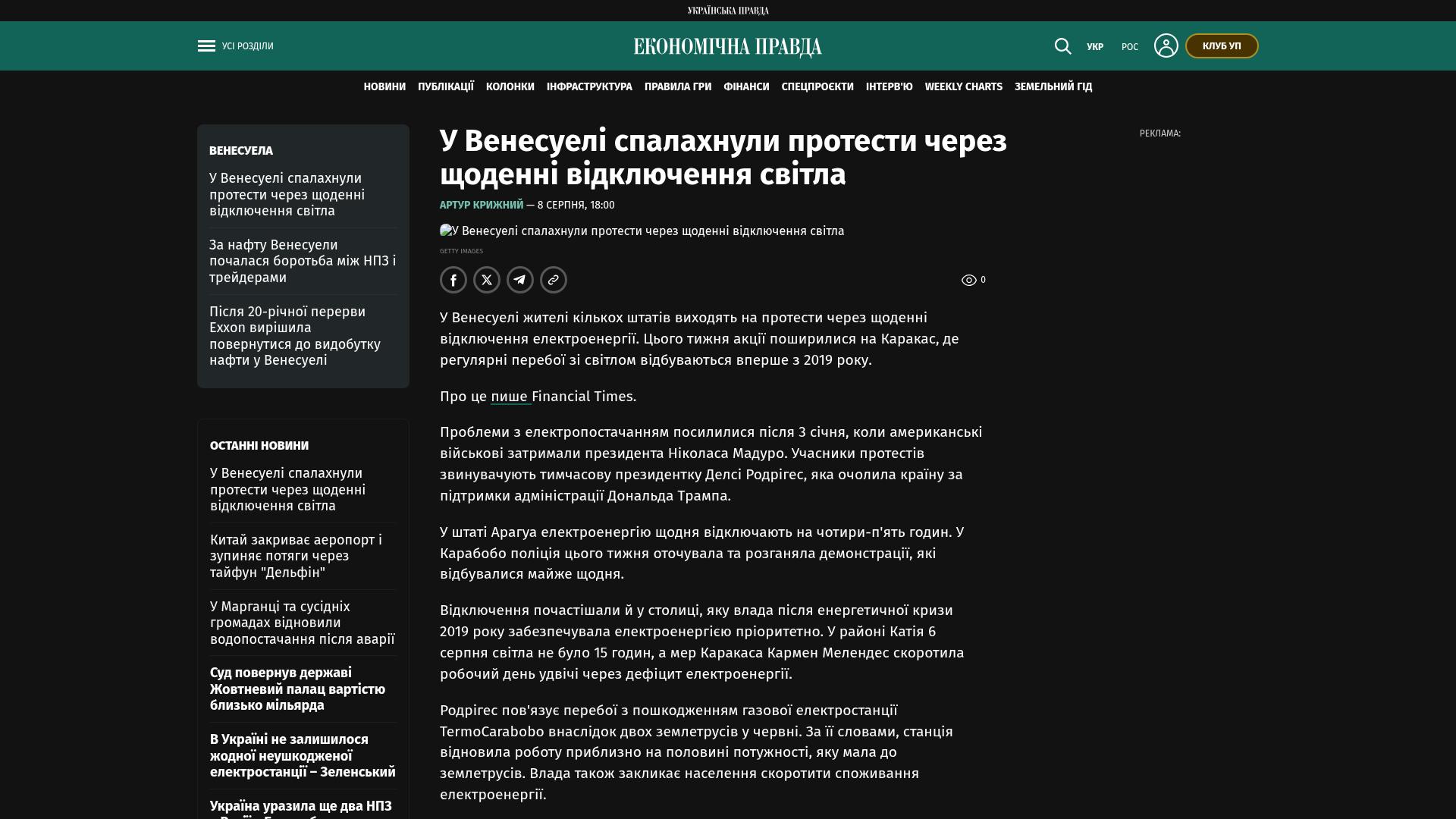Click the article headline about Venezuela protests
The image size is (1456, 819).
[x=723, y=158]
